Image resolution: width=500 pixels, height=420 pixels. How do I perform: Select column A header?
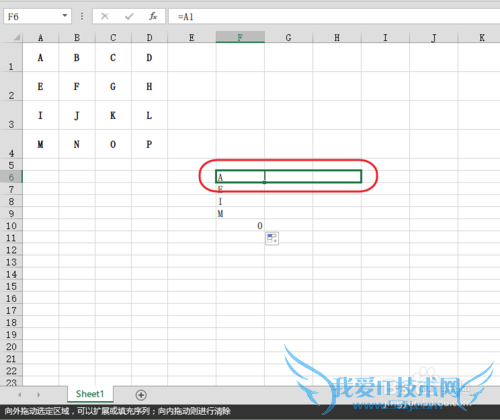pos(41,38)
